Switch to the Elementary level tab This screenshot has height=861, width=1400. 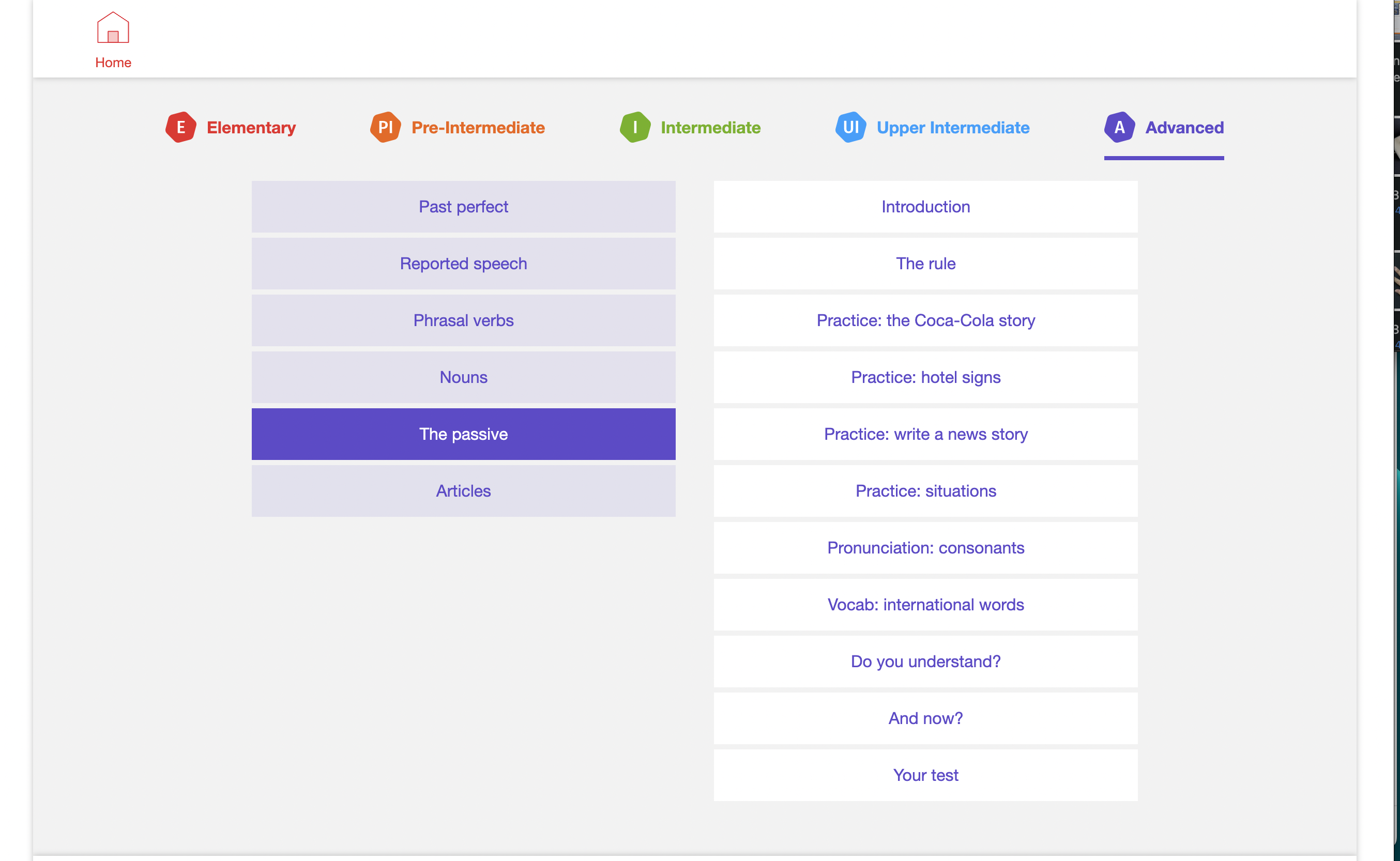coord(251,128)
